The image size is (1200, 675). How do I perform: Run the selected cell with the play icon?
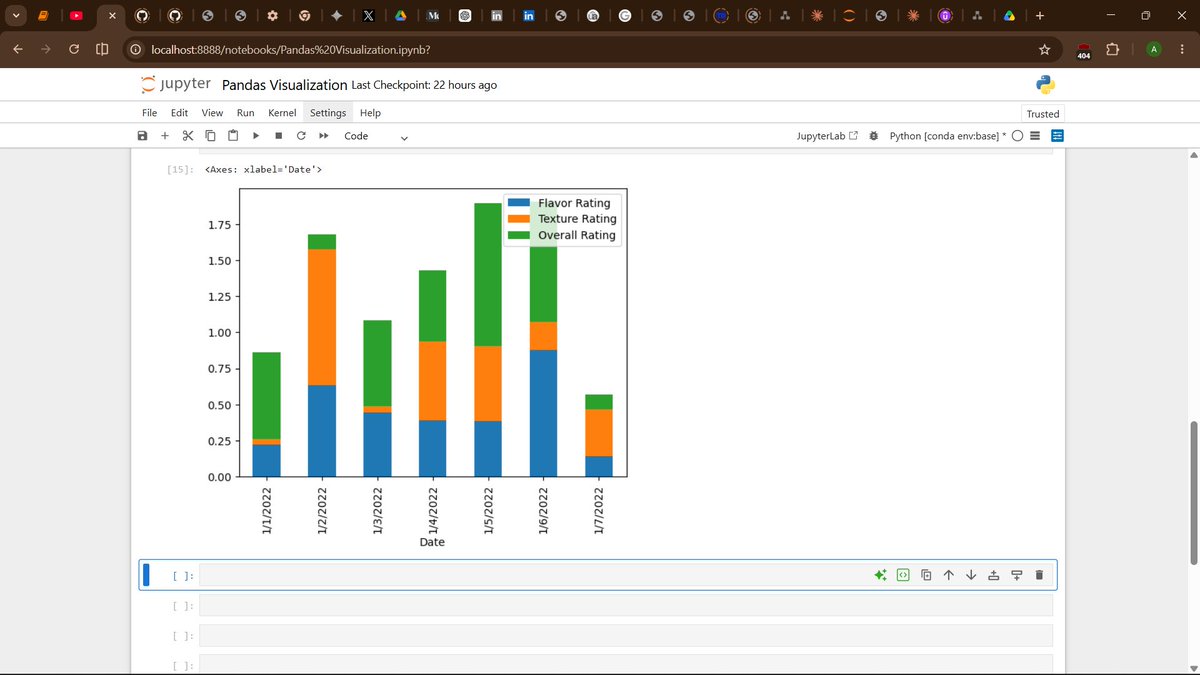tap(256, 136)
